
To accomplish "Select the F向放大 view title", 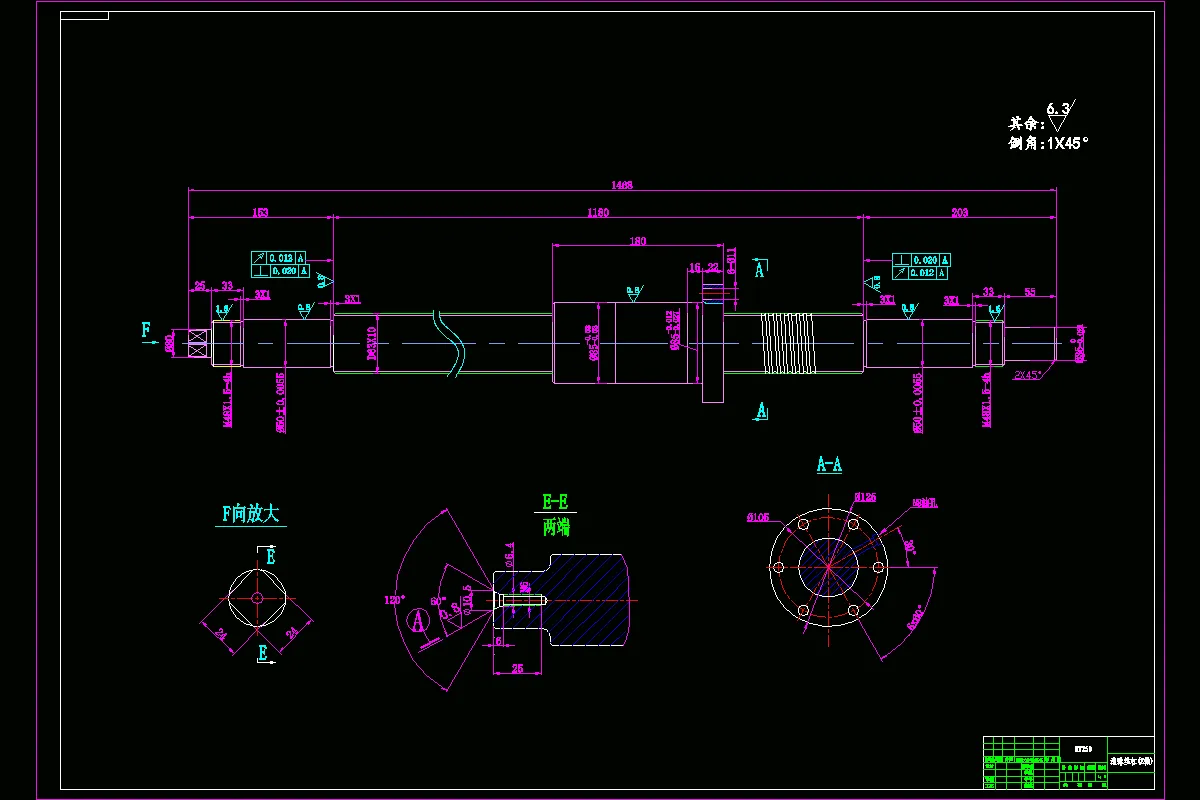I will (252, 514).
